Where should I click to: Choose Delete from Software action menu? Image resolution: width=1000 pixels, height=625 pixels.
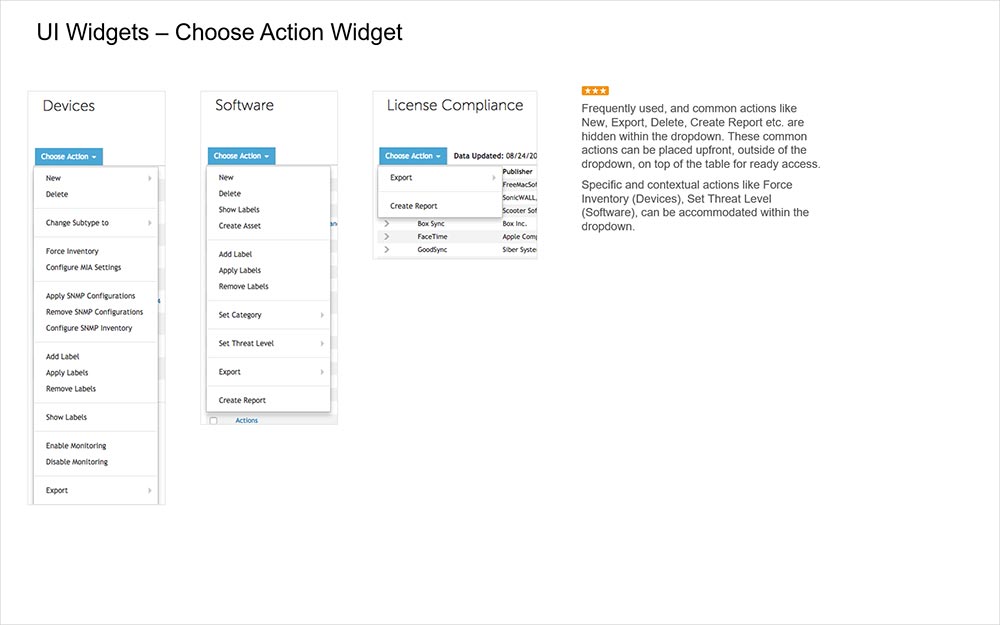(228, 193)
